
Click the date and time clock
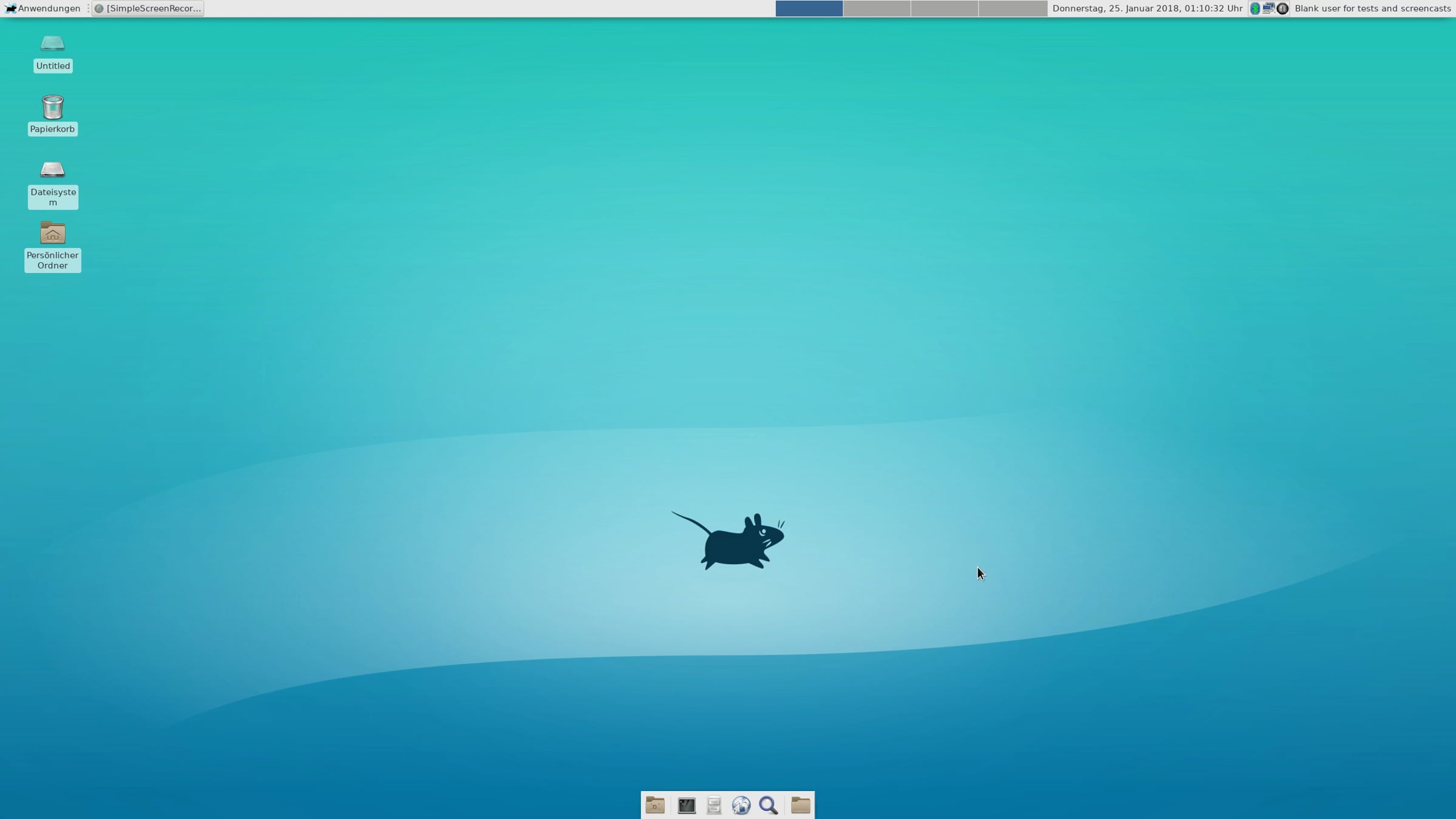[x=1147, y=8]
